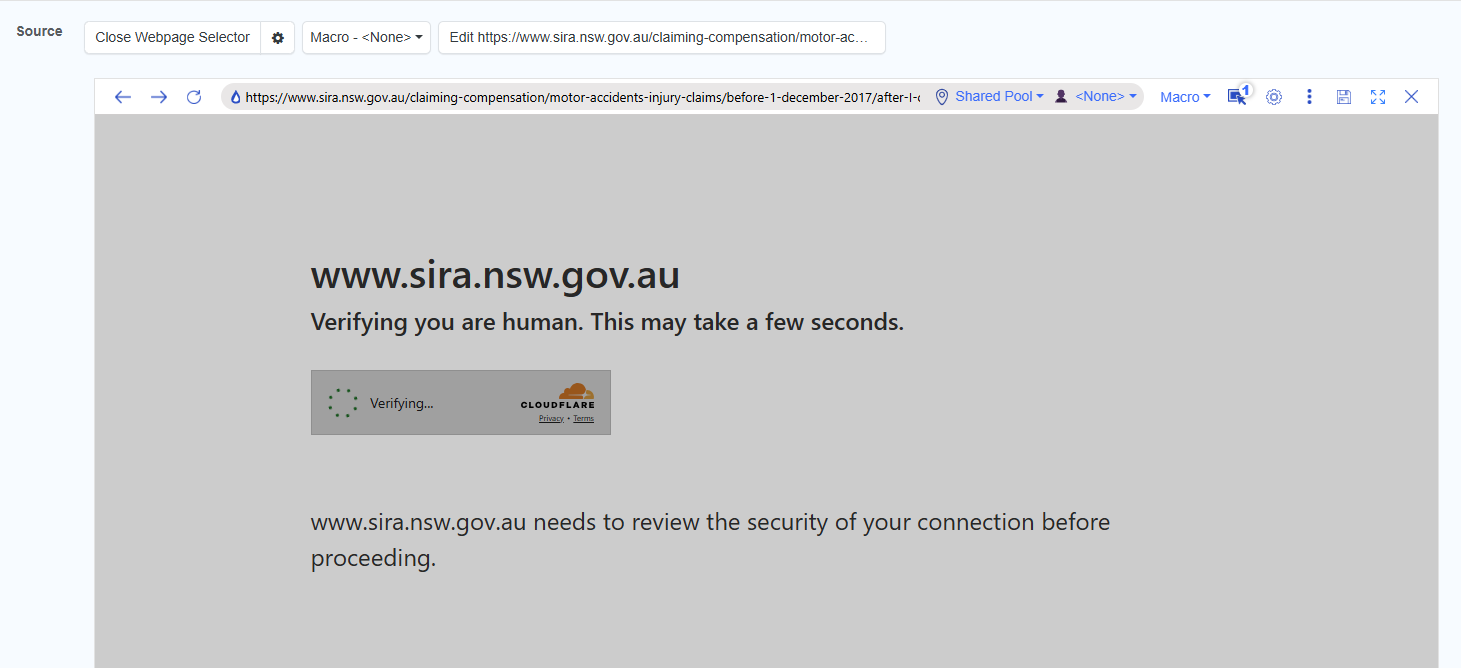
Task: Open the element selector icon with badge 1
Action: tap(1238, 96)
